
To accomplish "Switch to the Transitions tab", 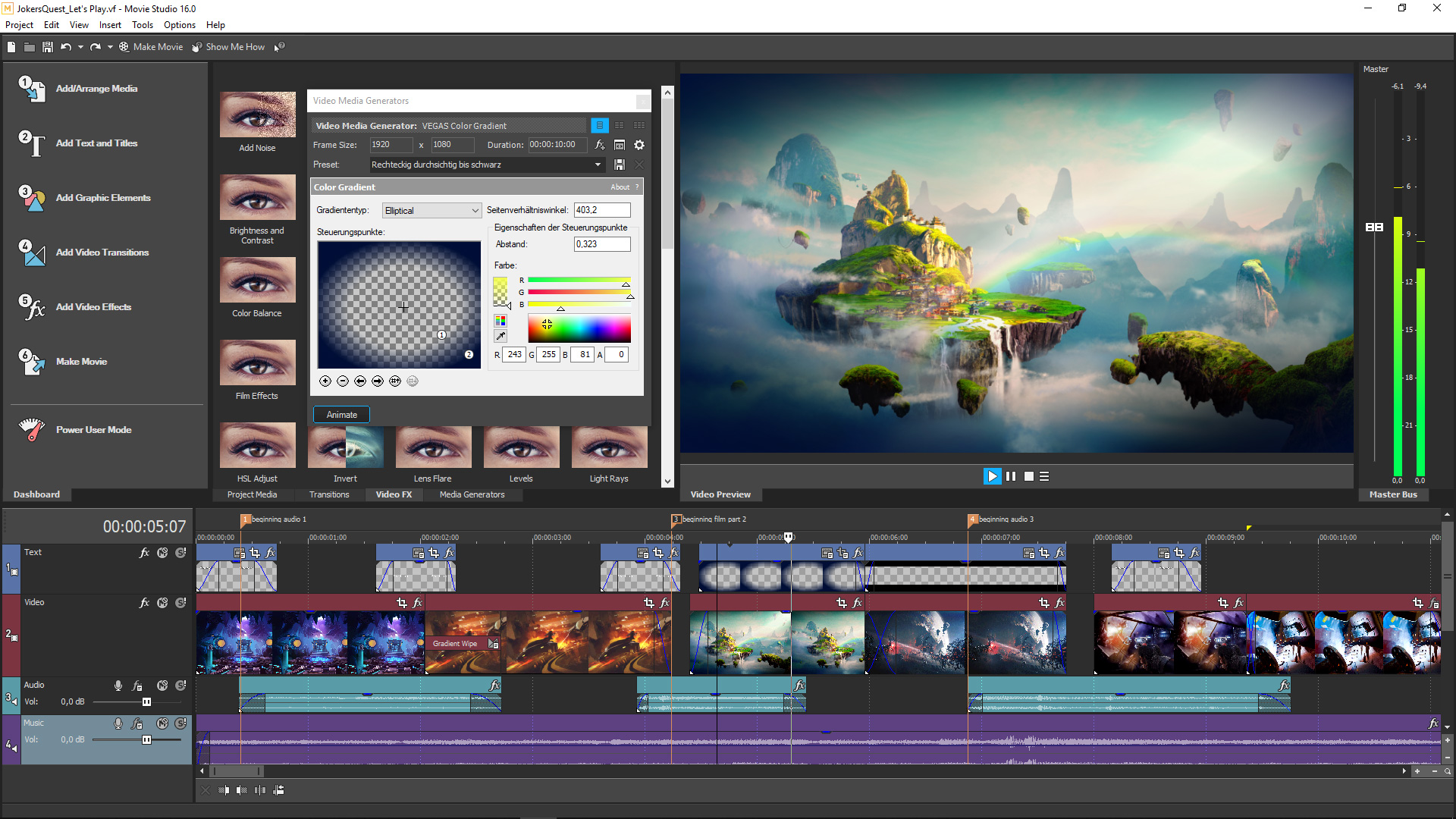I will coord(329,494).
